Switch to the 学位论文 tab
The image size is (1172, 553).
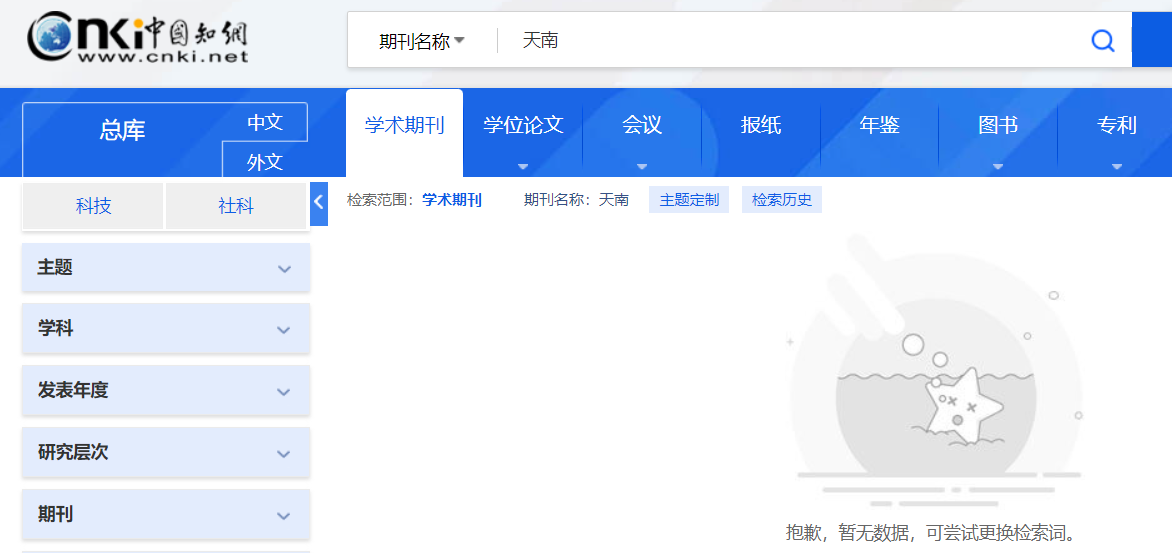[x=523, y=126]
